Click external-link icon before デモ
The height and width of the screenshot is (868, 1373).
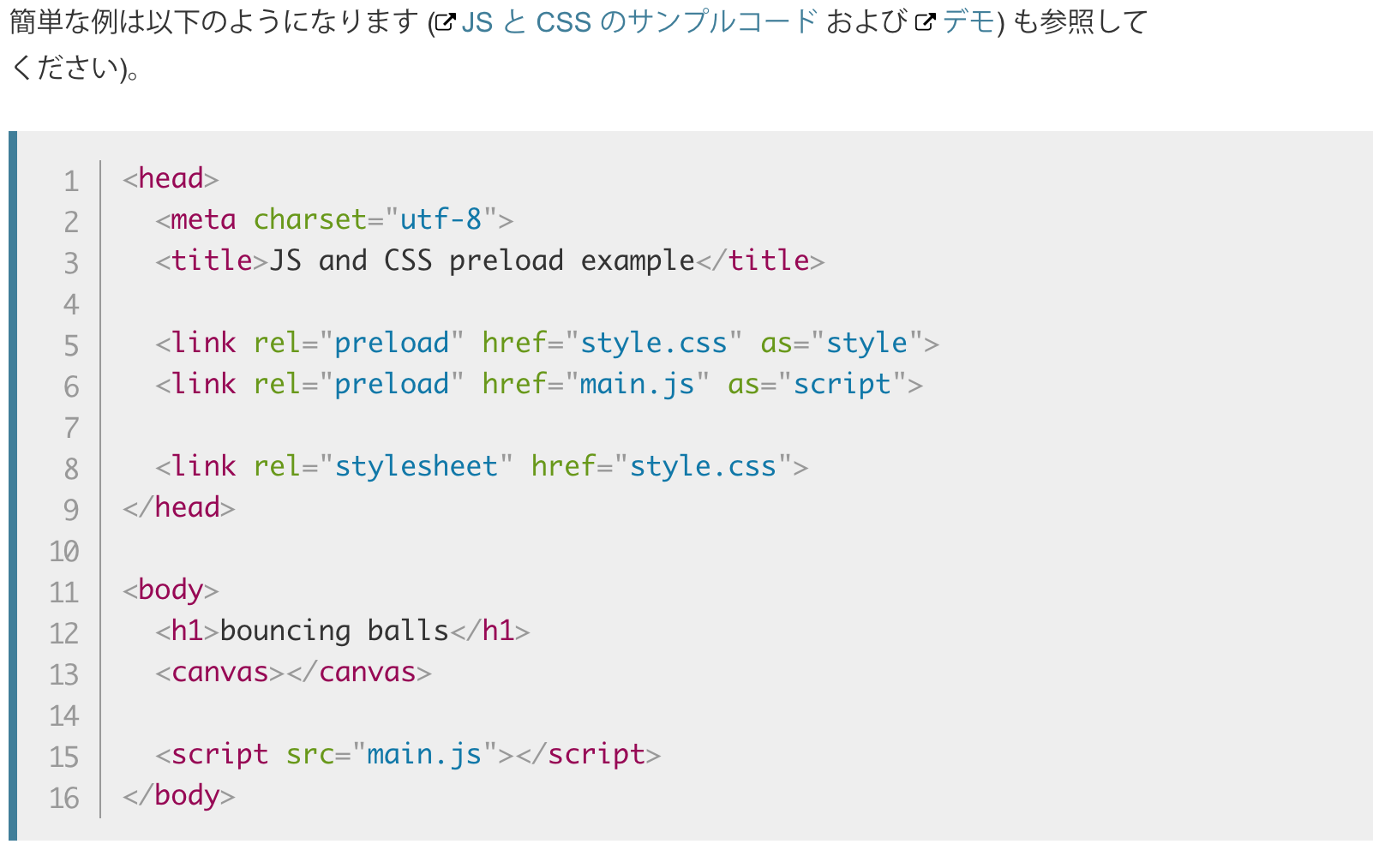click(x=926, y=23)
